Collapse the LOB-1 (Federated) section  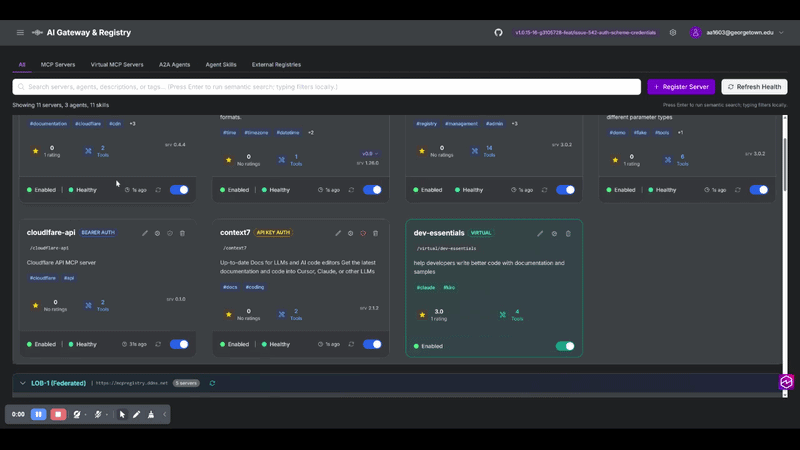coord(23,383)
